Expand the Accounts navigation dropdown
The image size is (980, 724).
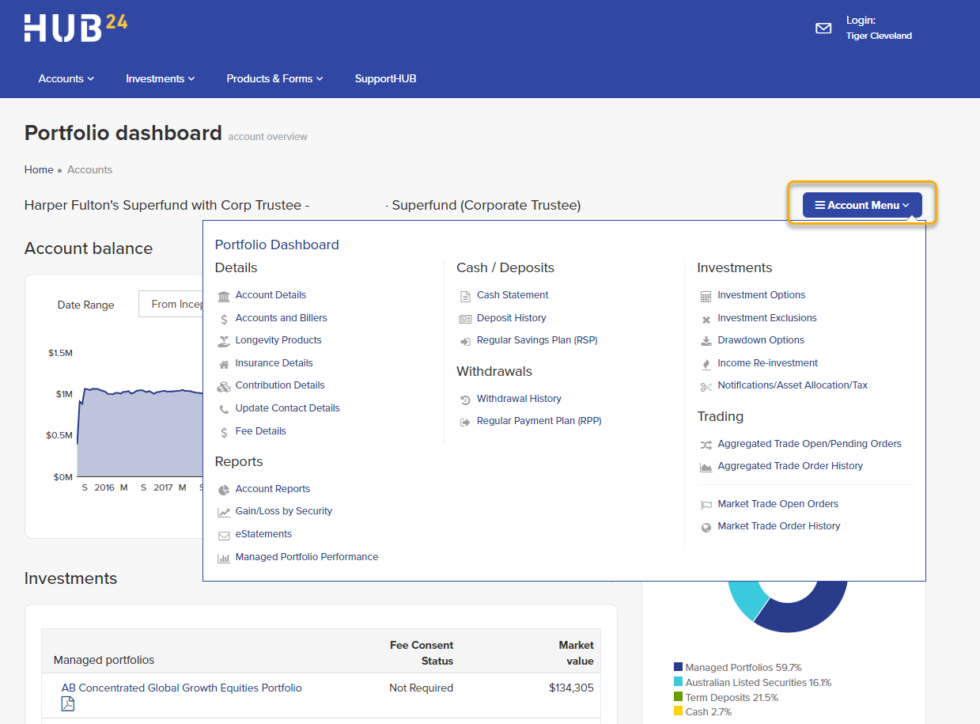tap(66, 79)
